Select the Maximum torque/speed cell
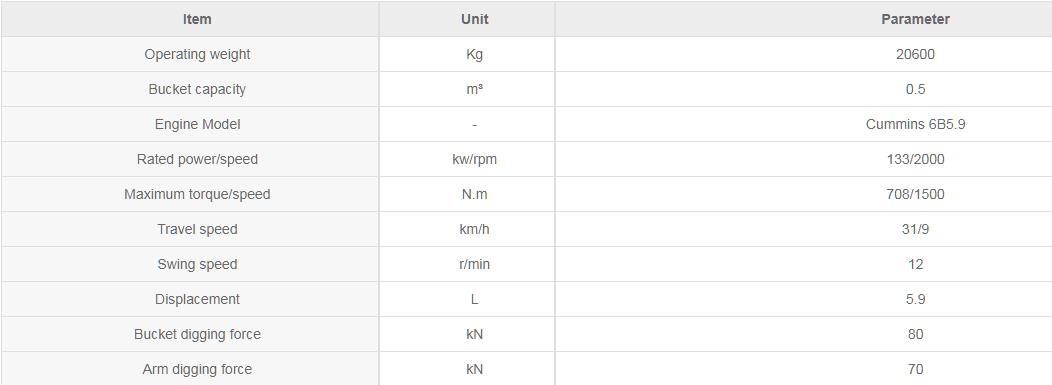Image resolution: width=1052 pixels, height=385 pixels. (x=197, y=194)
